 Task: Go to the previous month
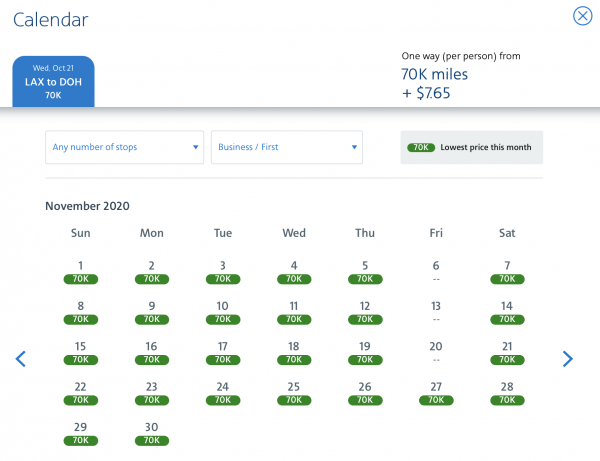click(21, 359)
